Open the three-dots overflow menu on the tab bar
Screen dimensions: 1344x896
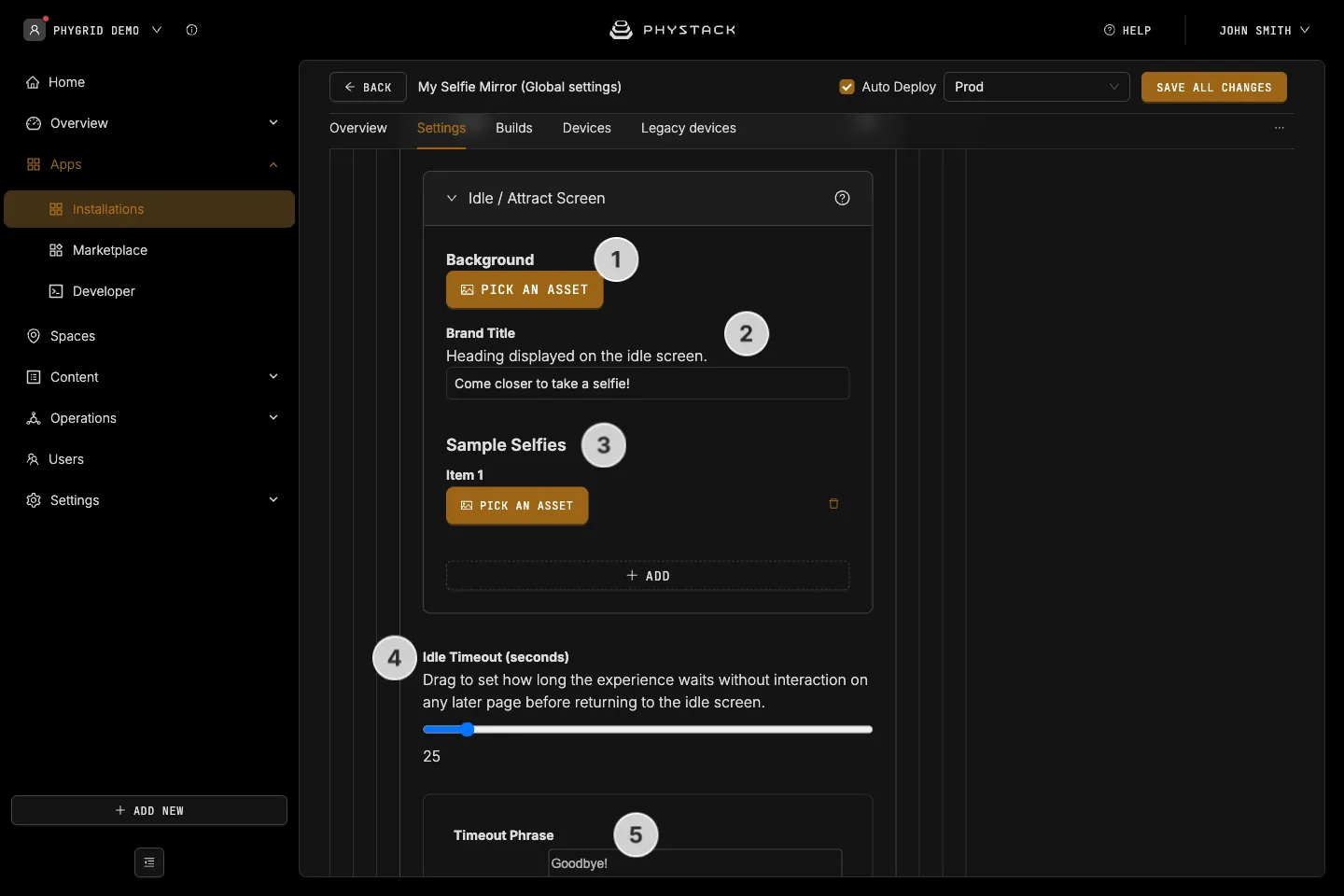1280,128
